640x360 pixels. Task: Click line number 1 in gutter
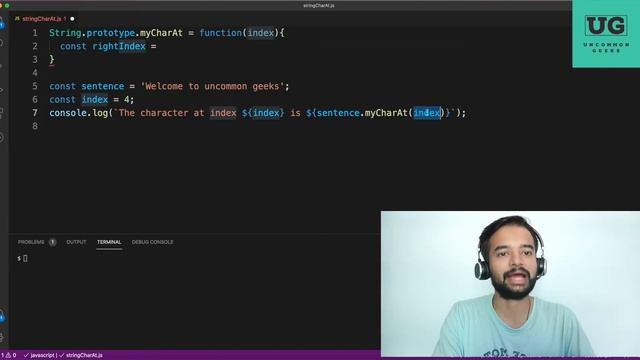pos(35,33)
